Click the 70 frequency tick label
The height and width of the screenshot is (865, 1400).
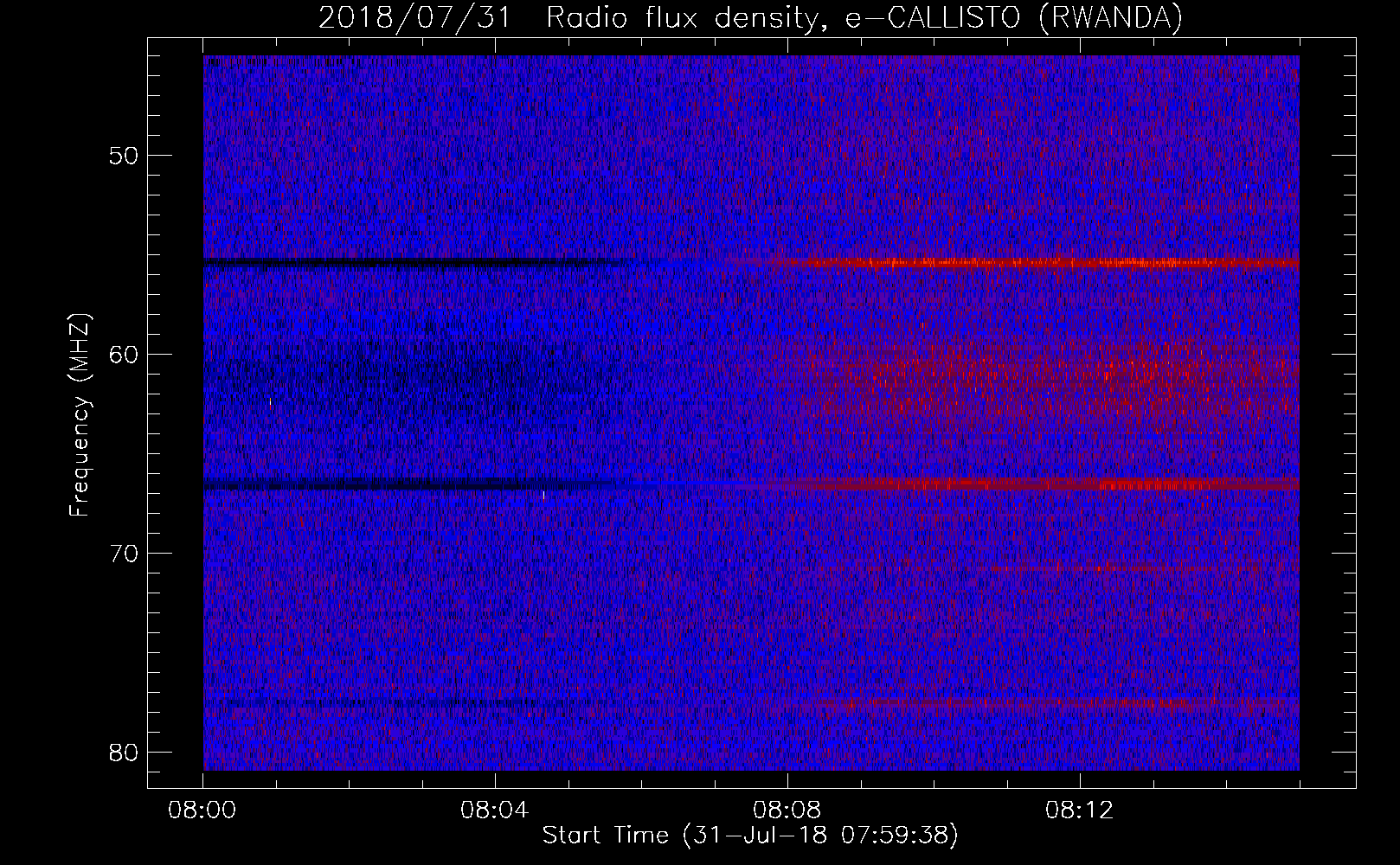click(x=125, y=553)
